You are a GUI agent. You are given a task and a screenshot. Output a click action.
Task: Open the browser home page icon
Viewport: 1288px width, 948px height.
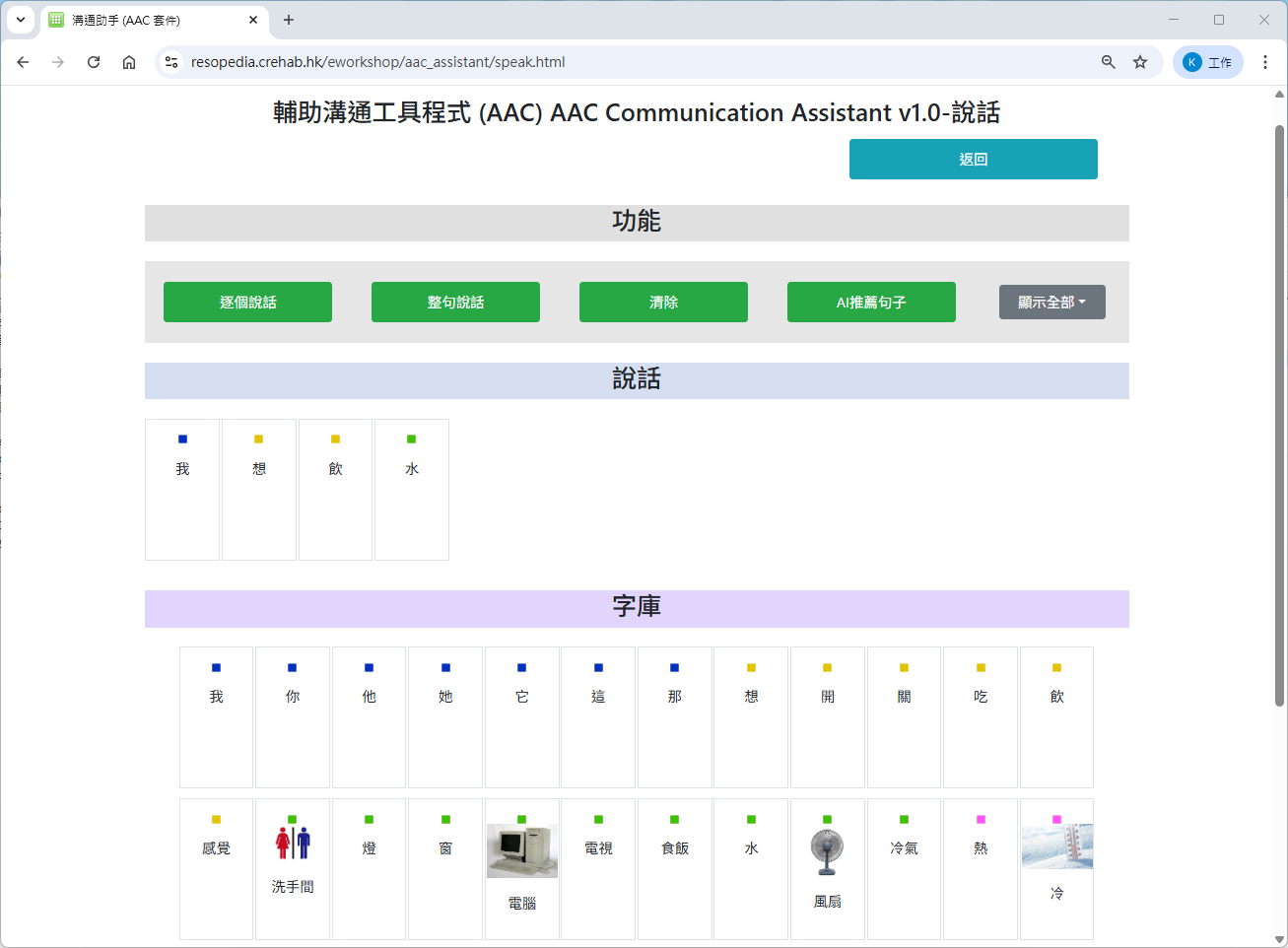(x=129, y=62)
